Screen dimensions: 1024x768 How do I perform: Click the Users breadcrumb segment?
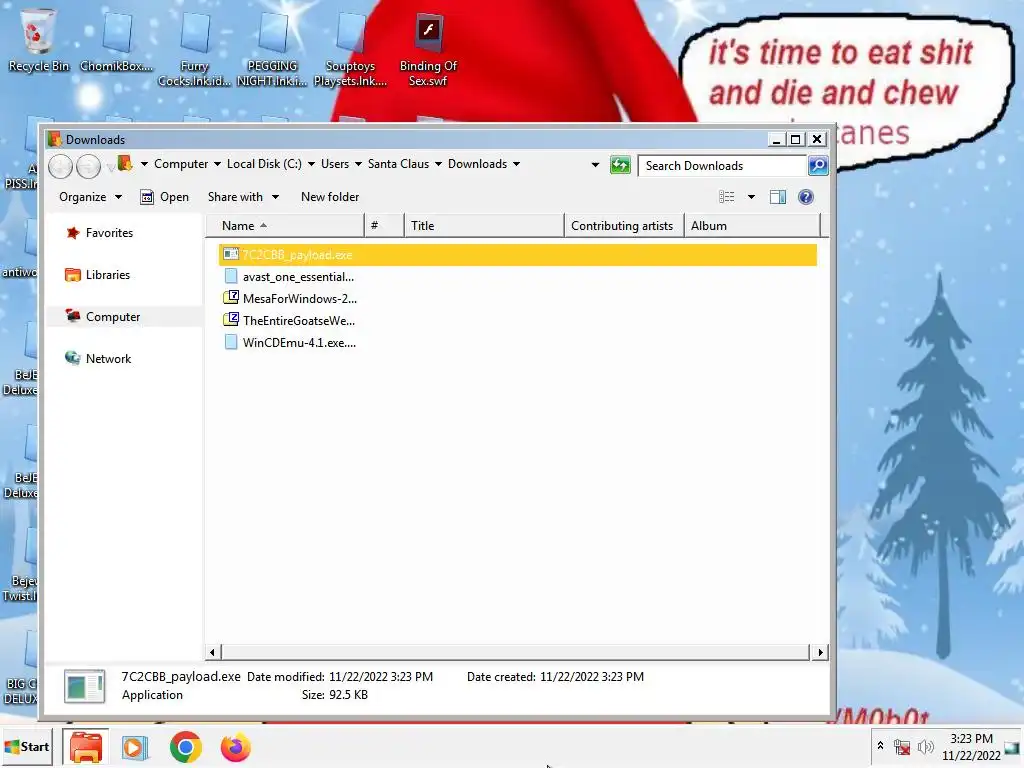[335, 165]
